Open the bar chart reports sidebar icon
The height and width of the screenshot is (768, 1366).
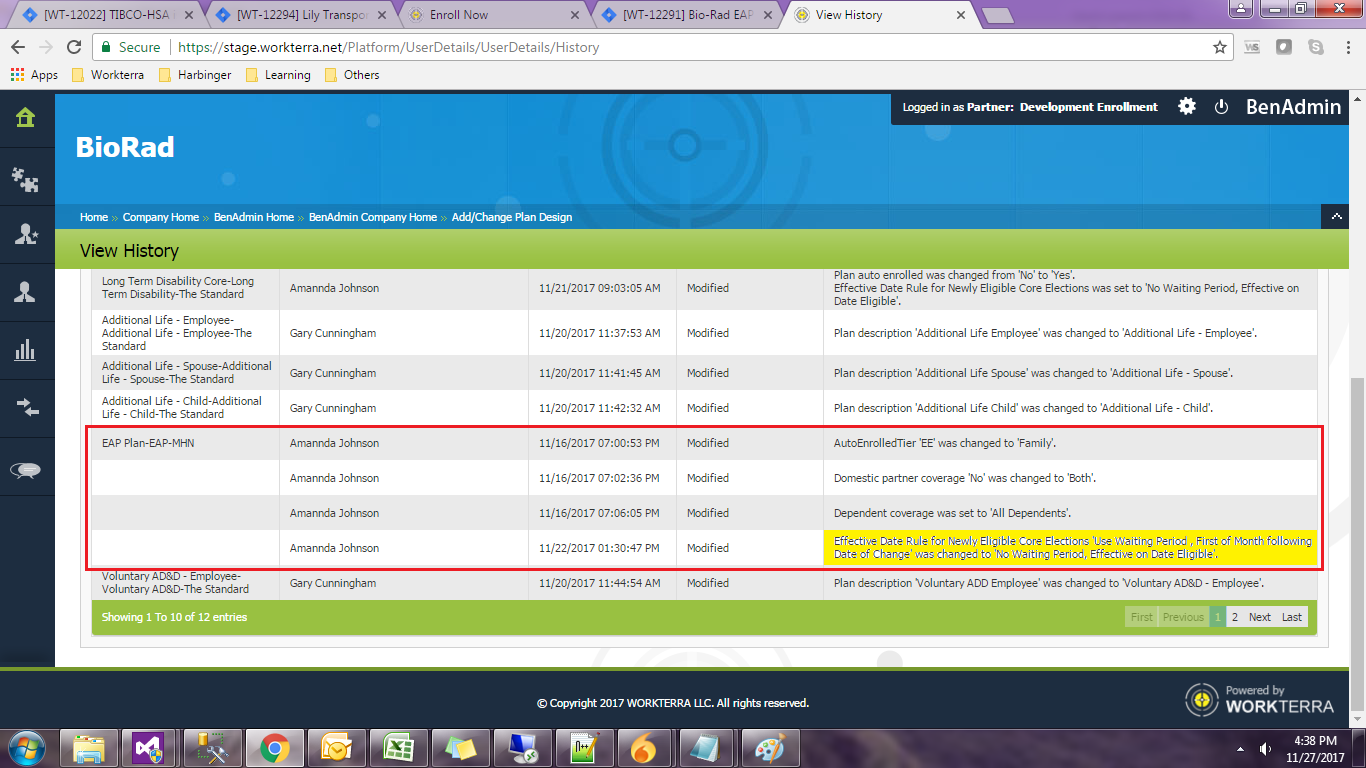(x=25, y=350)
